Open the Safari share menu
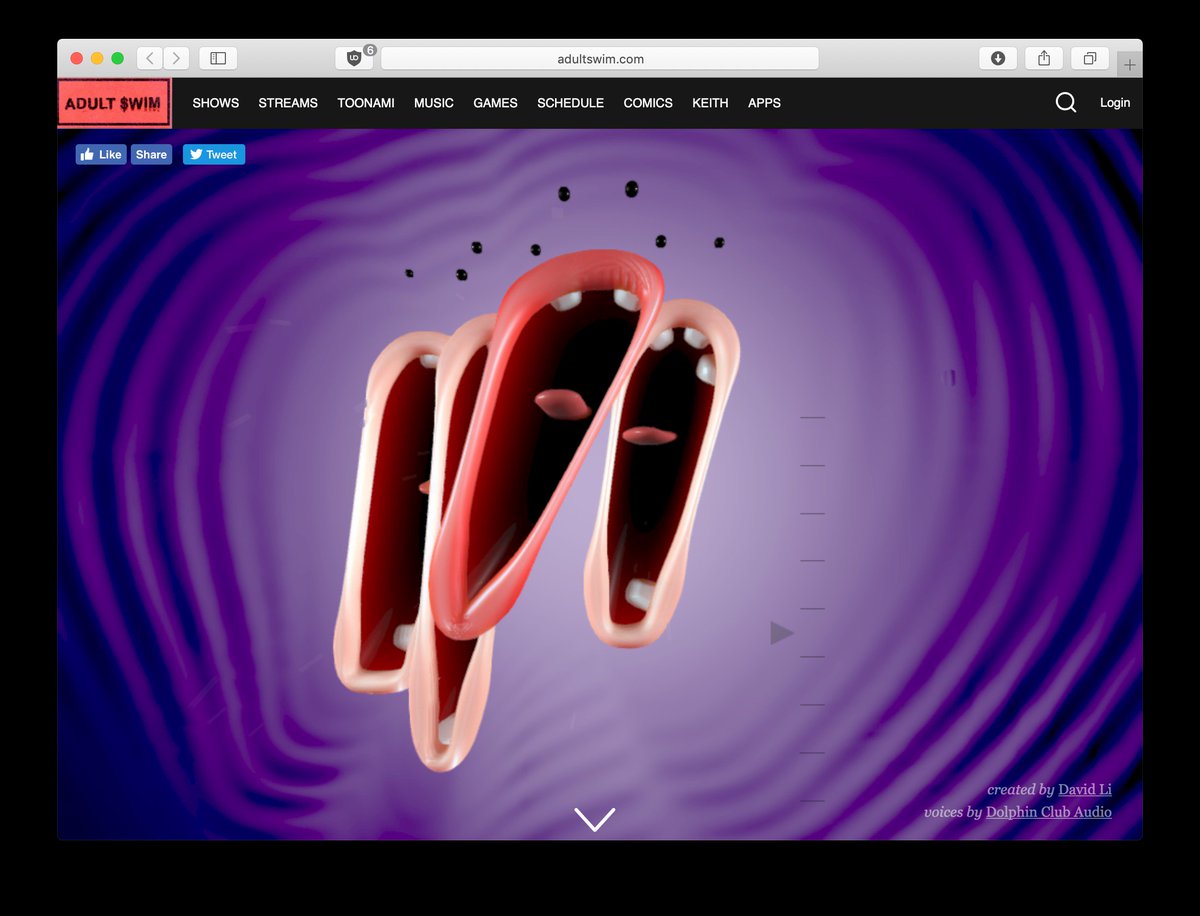The height and width of the screenshot is (916, 1200). 1044,58
